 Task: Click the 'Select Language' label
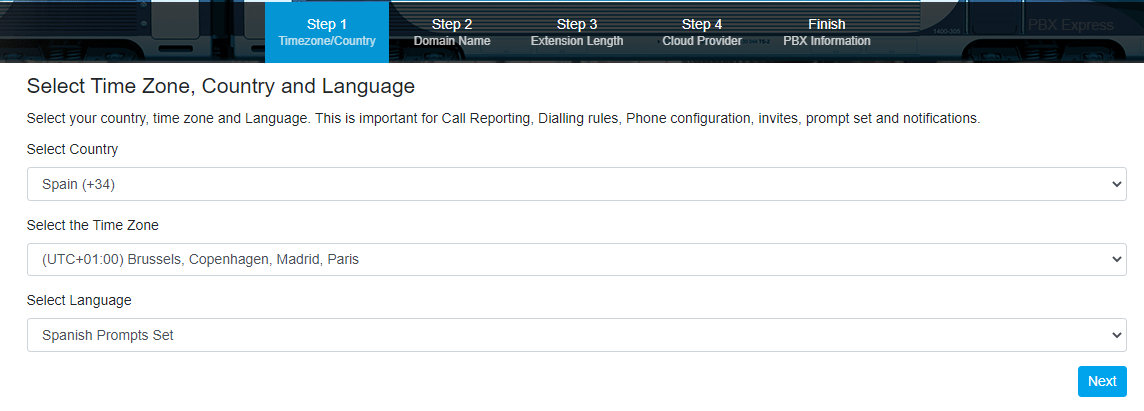point(79,300)
